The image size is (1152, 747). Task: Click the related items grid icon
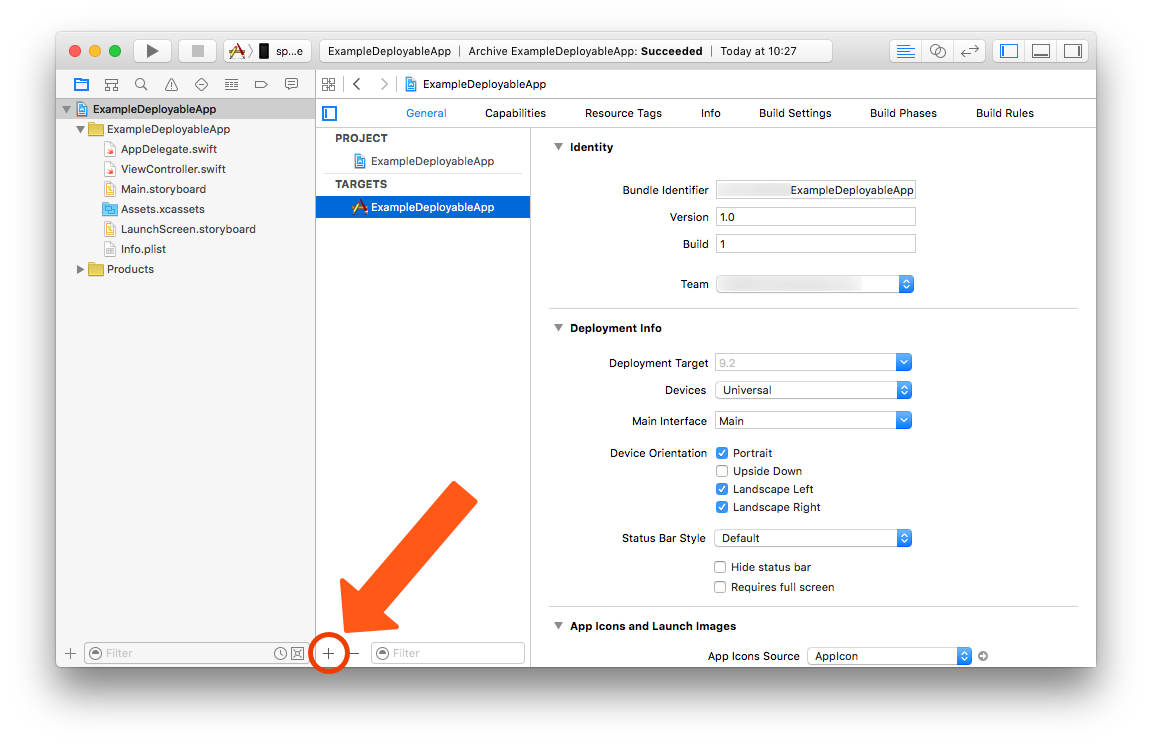(328, 84)
